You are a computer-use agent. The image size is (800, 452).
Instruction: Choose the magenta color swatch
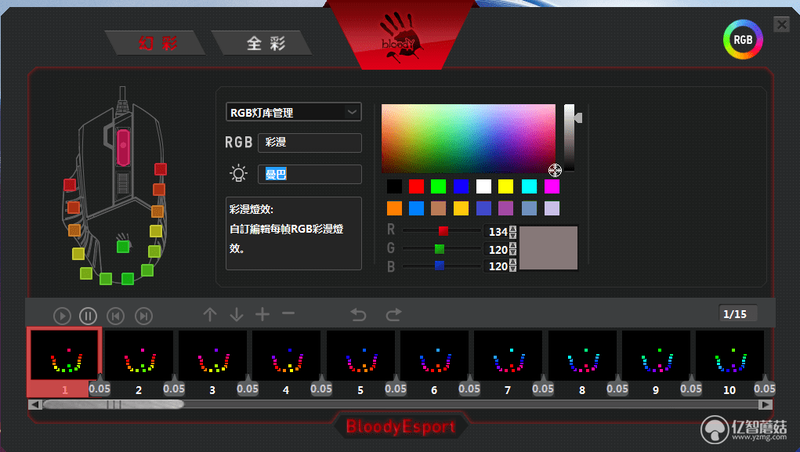click(x=552, y=186)
